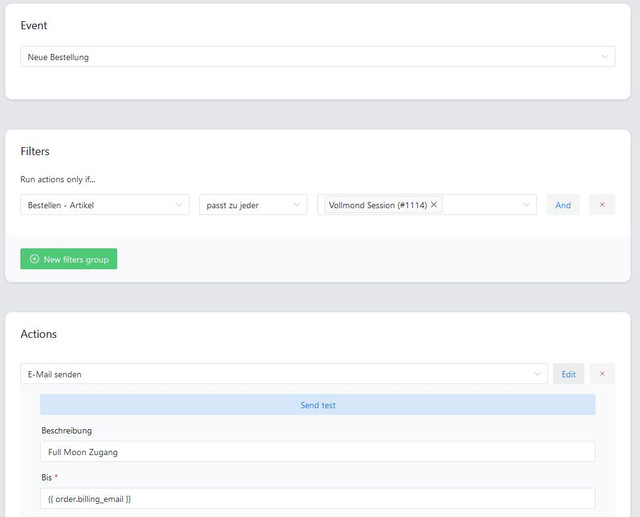Add a New filters group
The image size is (640, 517).
pyautogui.click(x=69, y=259)
